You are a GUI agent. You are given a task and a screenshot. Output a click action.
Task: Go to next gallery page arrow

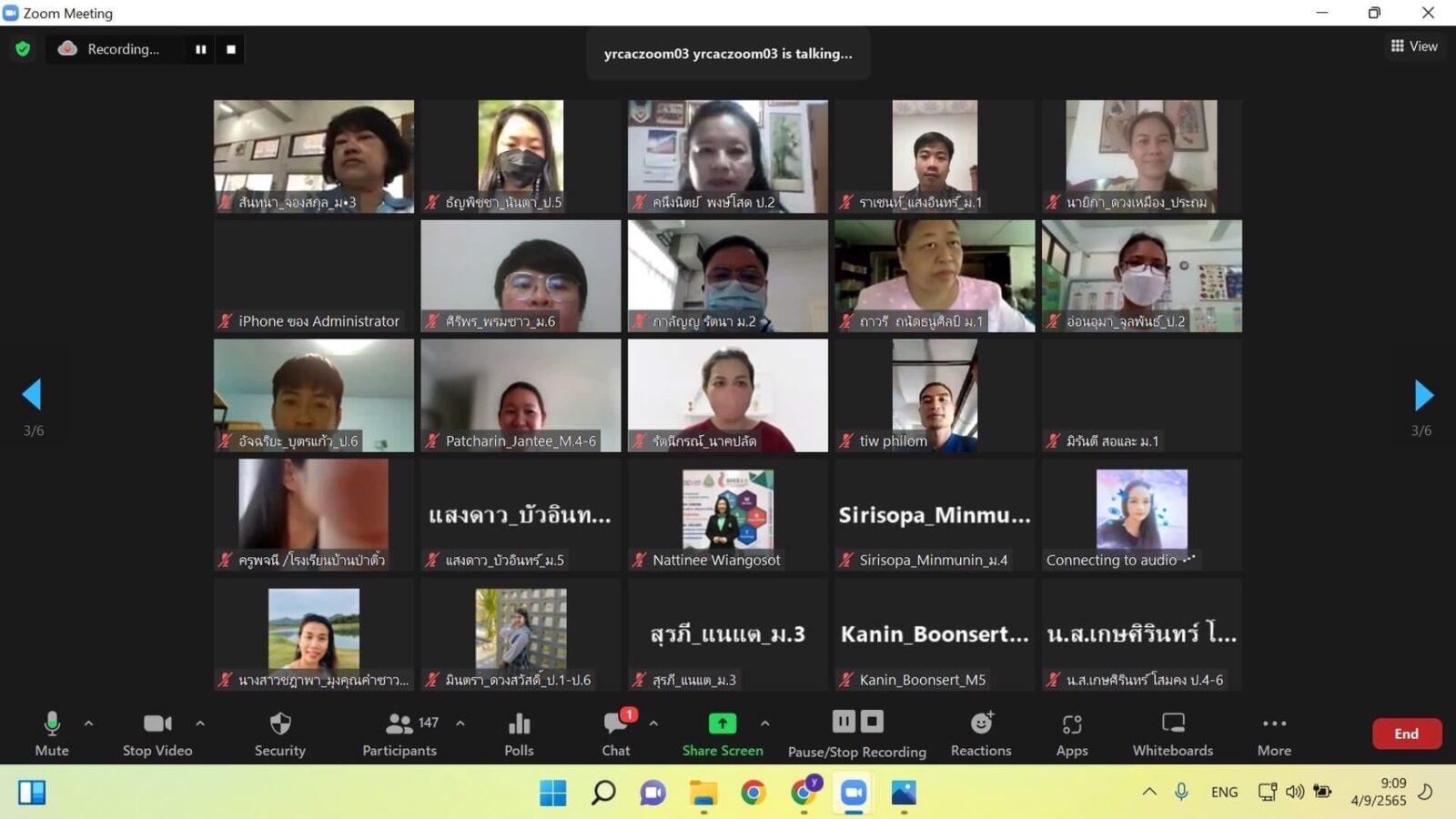[x=1423, y=395]
